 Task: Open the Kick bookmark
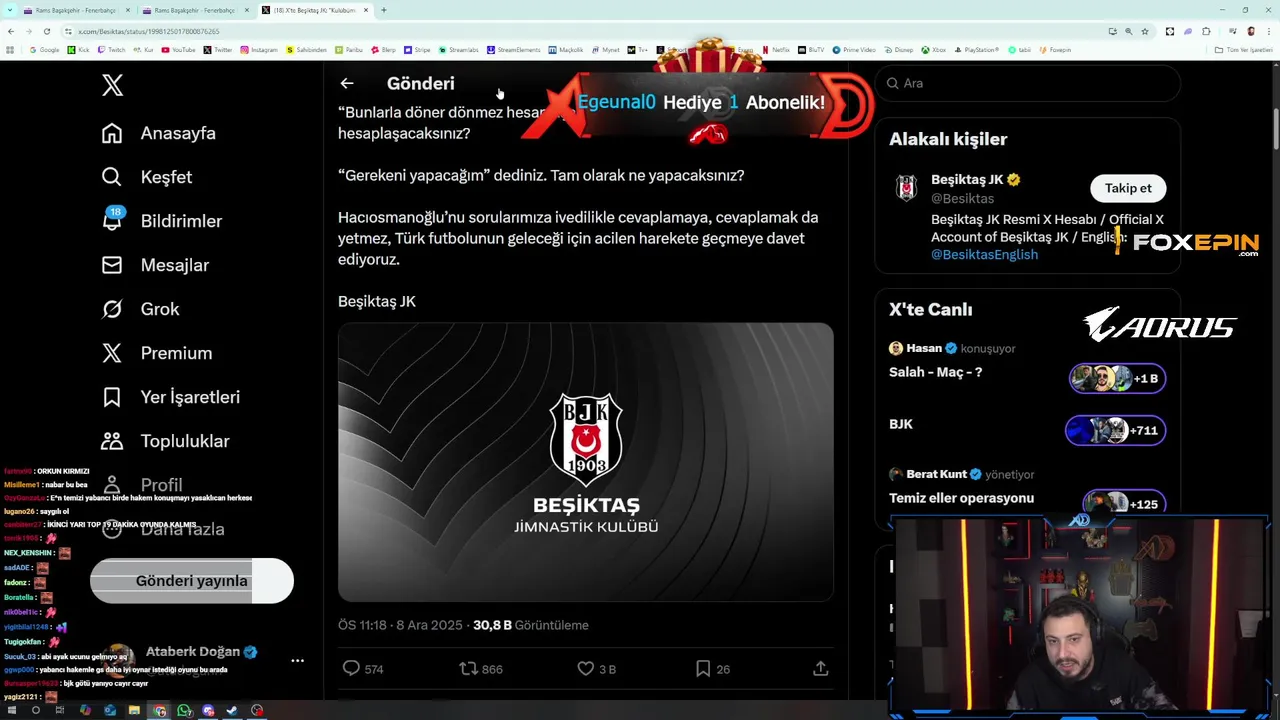click(x=79, y=50)
